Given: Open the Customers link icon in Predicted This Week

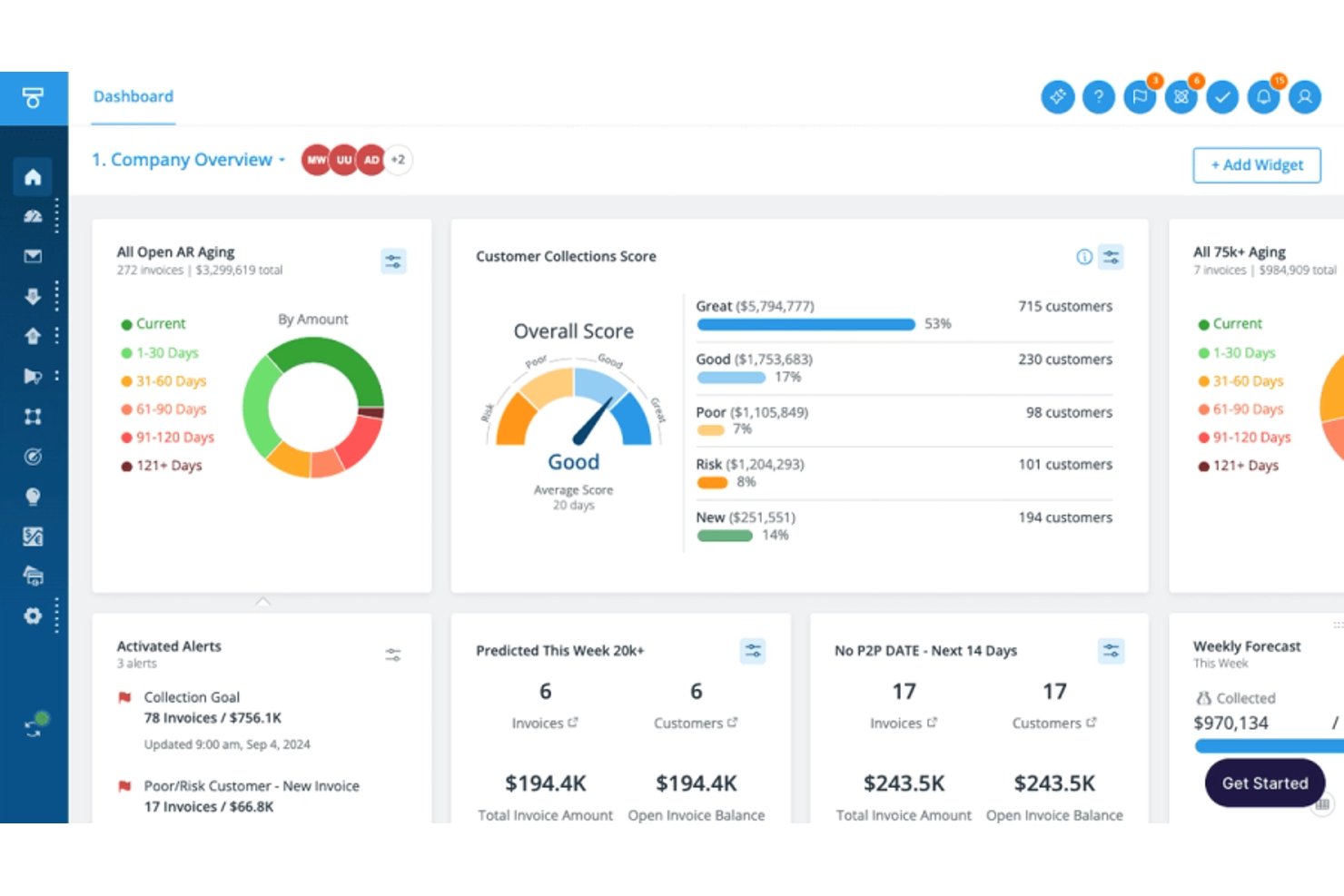Looking at the screenshot, I should [733, 723].
